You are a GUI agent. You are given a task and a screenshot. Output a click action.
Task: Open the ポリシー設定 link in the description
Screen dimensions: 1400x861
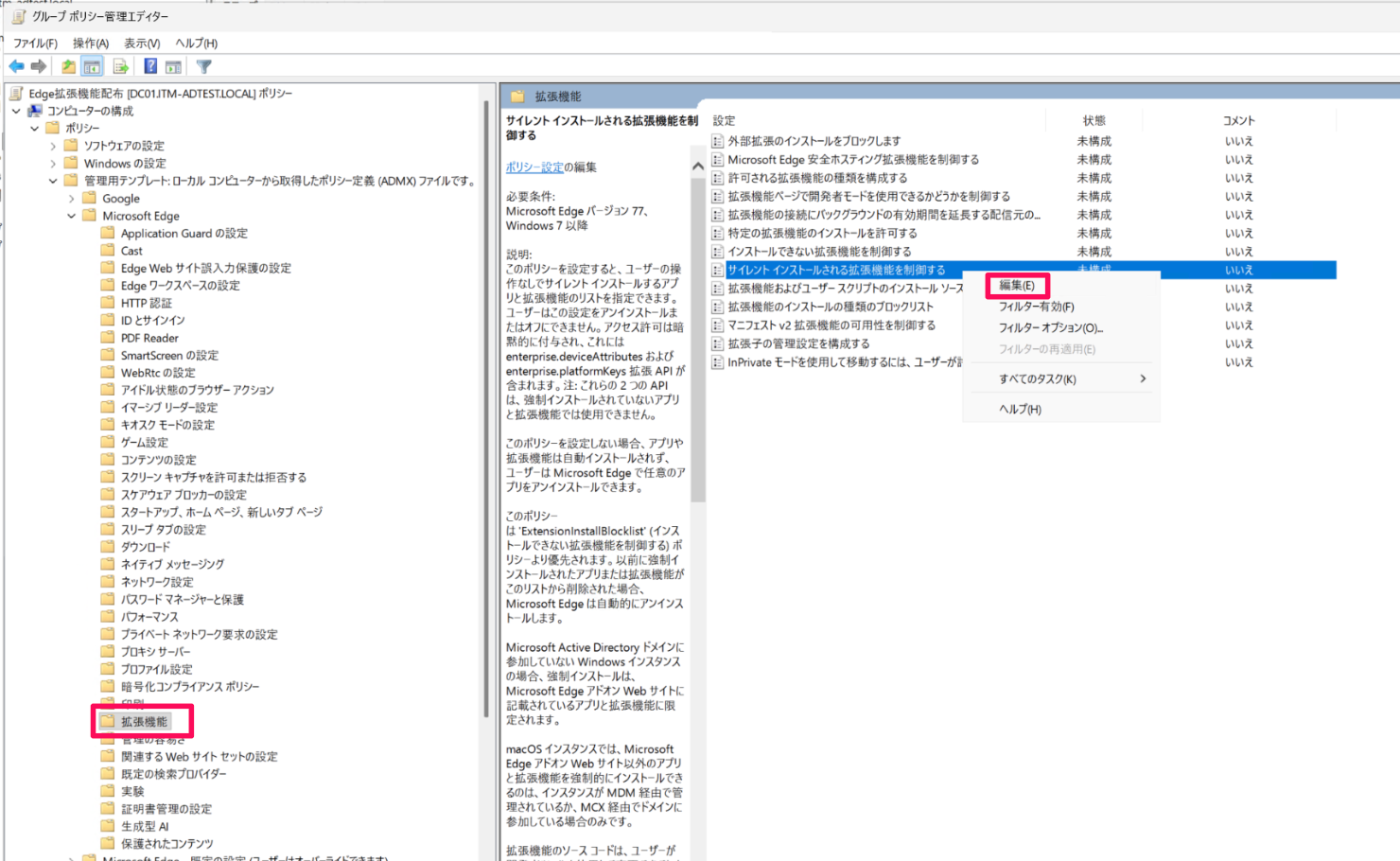(x=534, y=167)
